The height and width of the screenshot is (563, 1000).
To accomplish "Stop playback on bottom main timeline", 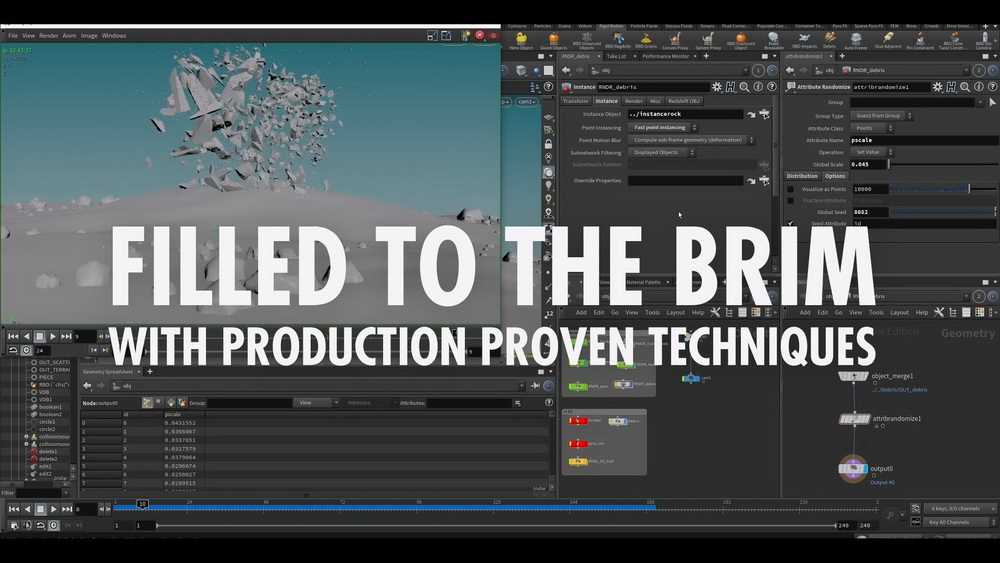I will pos(40,509).
